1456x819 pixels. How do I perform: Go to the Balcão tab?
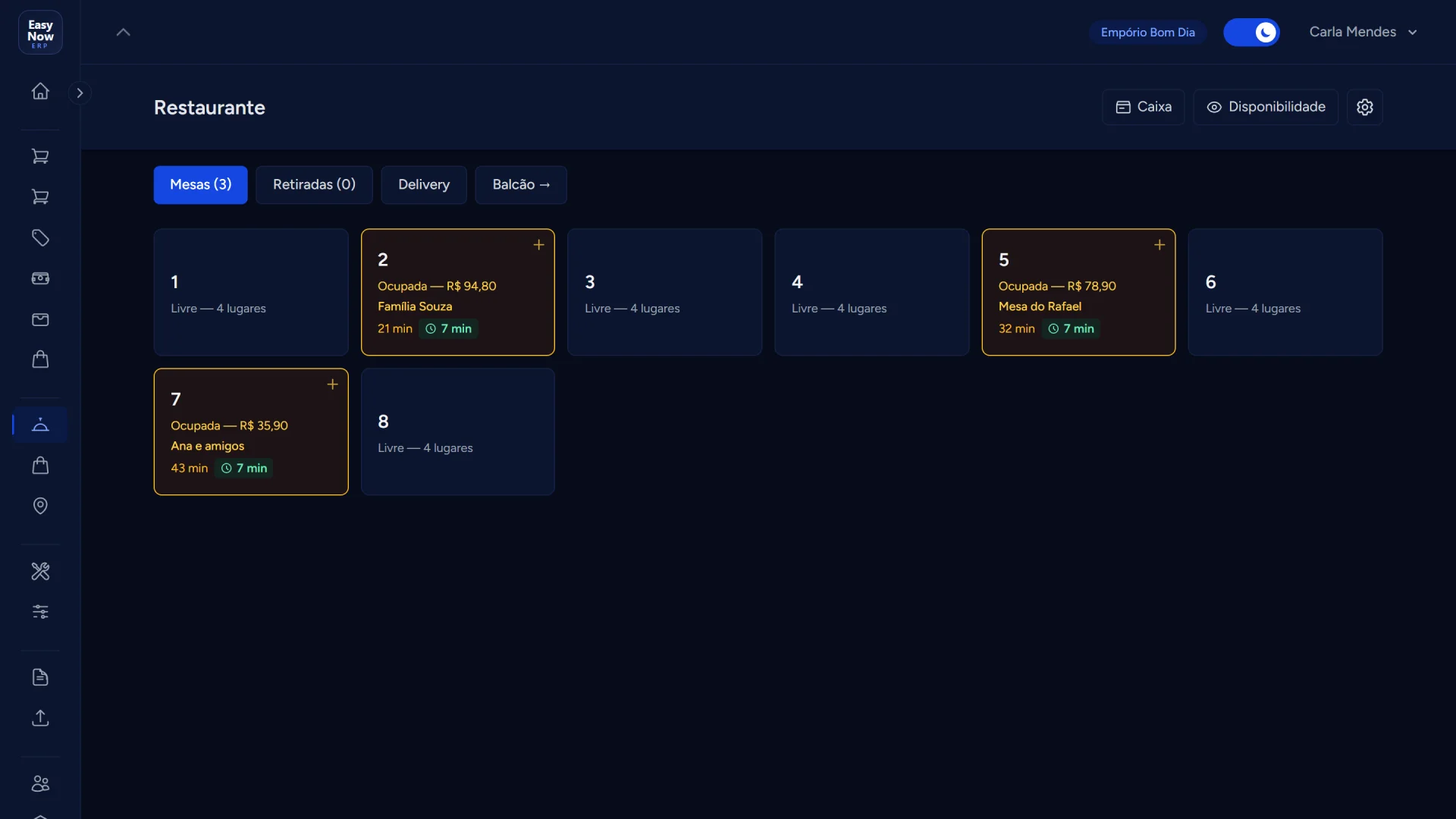pos(521,184)
